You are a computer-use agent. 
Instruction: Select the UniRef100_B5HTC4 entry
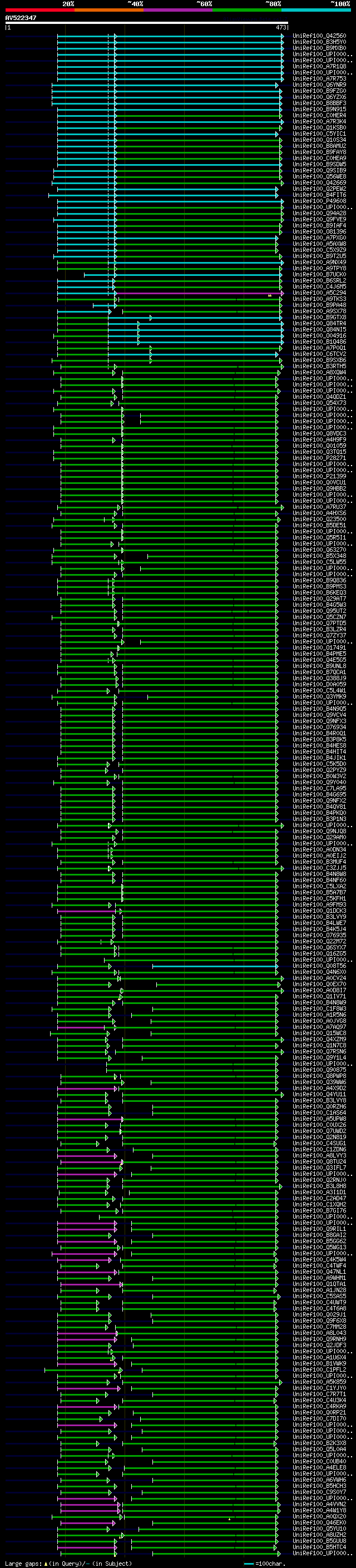[x=319, y=1547]
